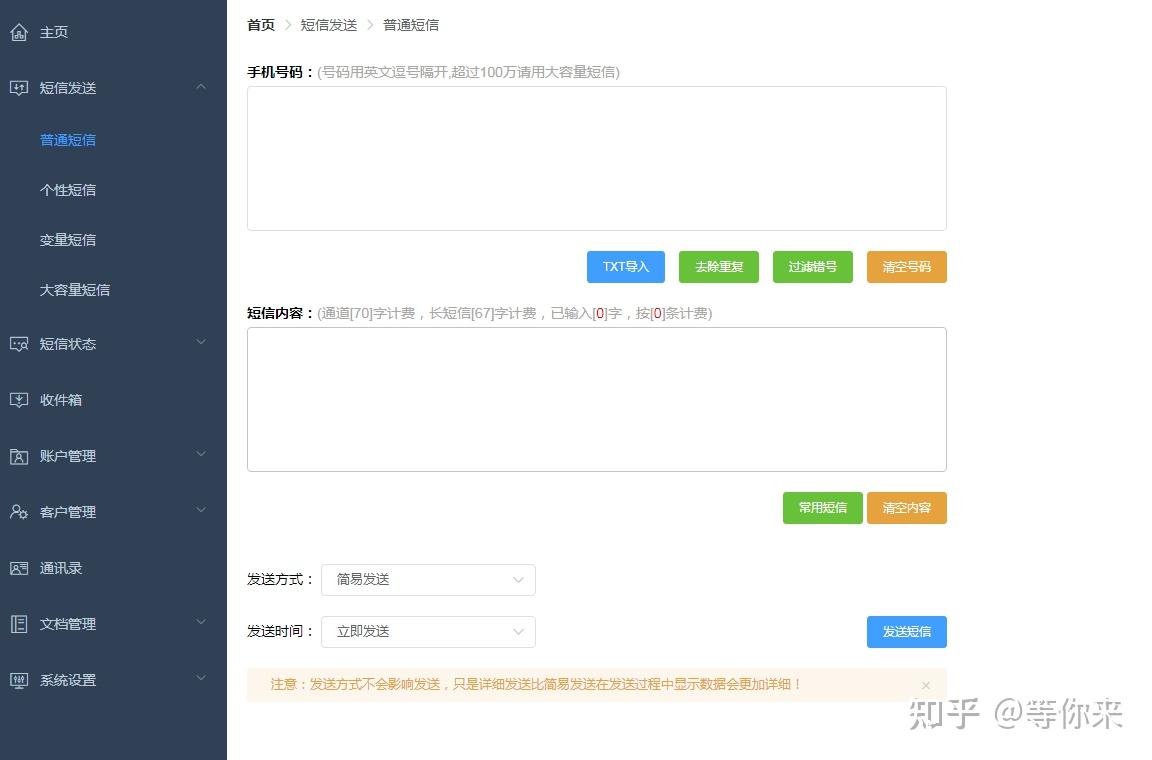Go to 主页 in the sidebar
Image resolution: width=1152 pixels, height=760 pixels.
(54, 32)
